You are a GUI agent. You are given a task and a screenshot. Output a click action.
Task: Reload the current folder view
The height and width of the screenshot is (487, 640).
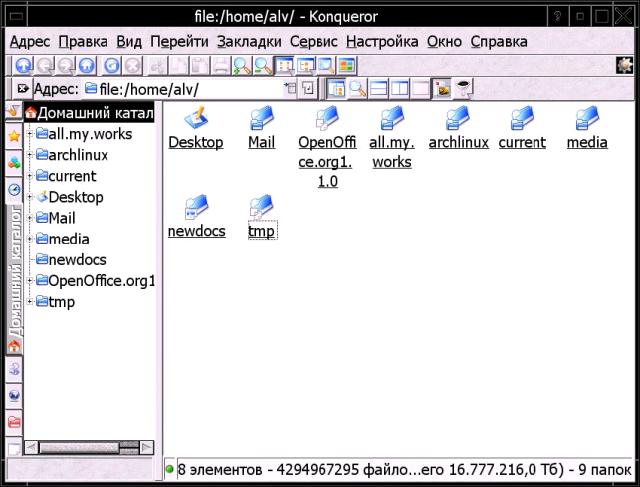pos(111,65)
